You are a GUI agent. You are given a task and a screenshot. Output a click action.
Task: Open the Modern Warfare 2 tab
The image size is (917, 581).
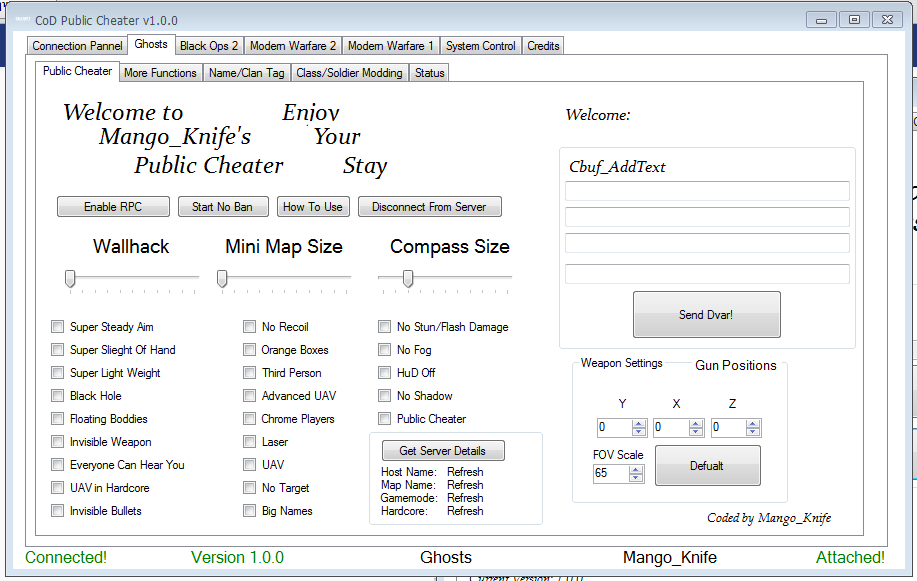coord(293,46)
